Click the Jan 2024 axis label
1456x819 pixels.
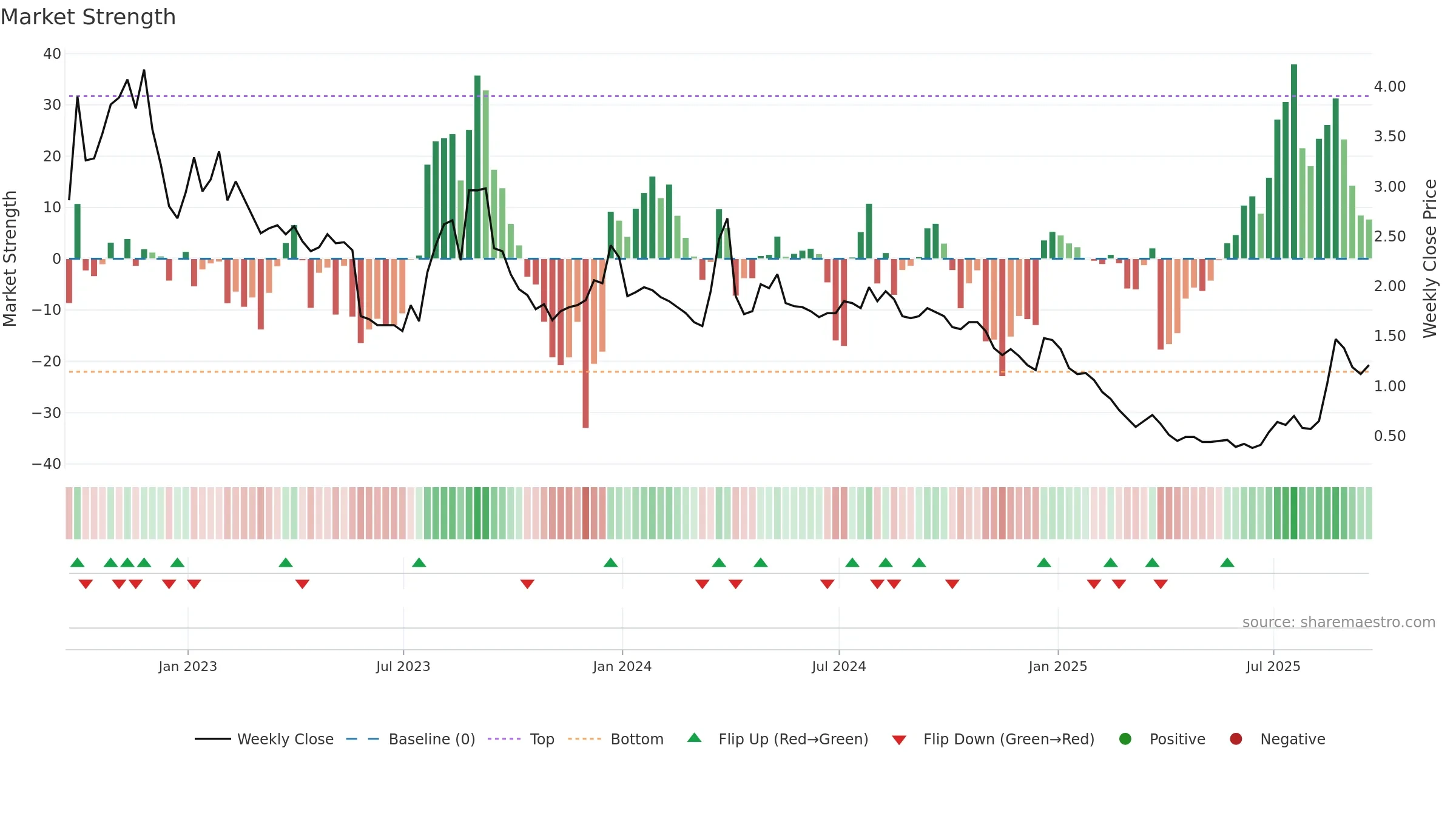[622, 666]
